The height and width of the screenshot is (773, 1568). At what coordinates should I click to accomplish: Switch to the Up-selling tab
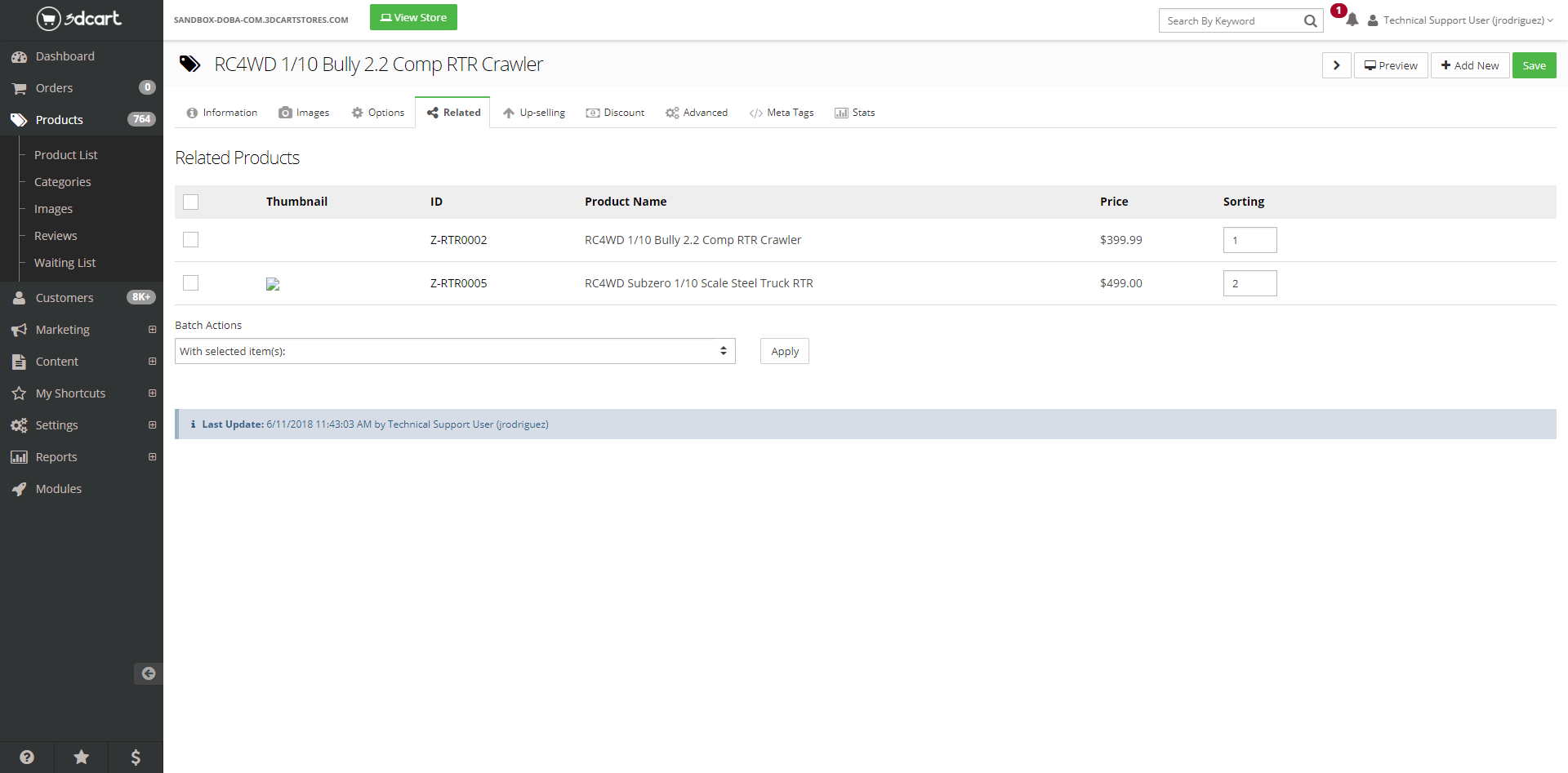pyautogui.click(x=534, y=113)
